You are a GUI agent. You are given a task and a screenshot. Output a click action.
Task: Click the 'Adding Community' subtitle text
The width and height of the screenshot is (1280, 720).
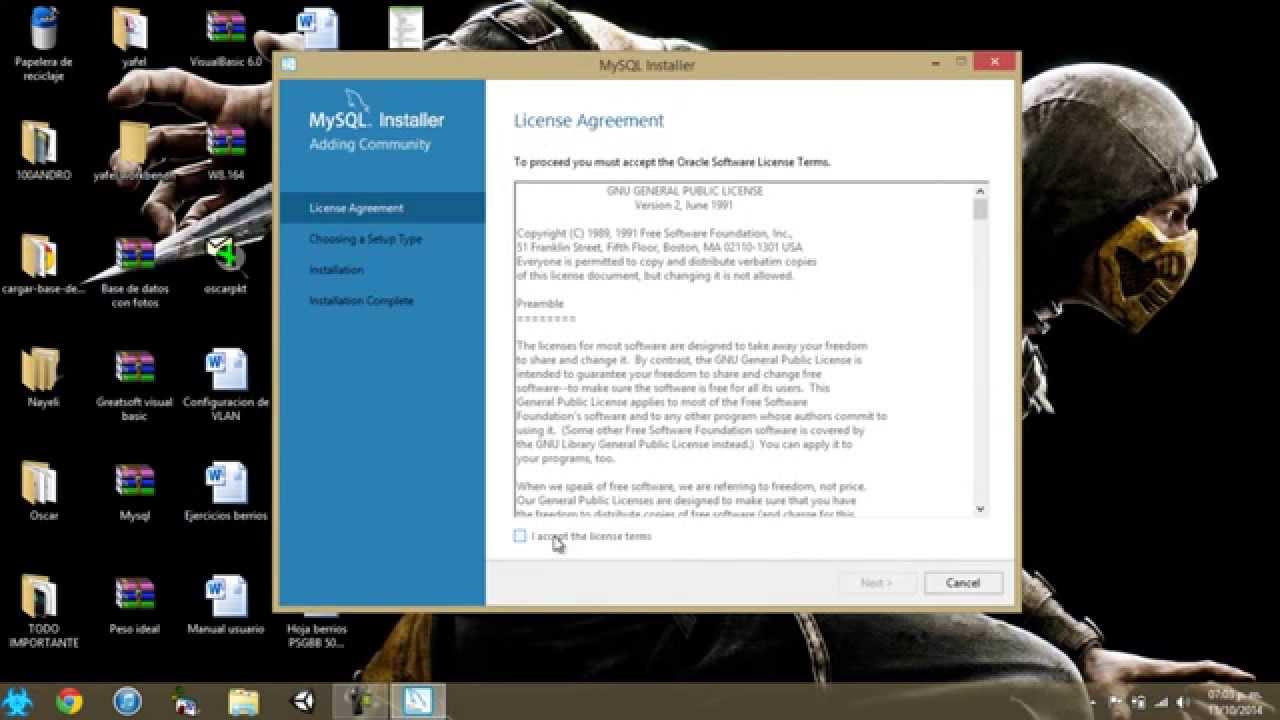coord(370,144)
